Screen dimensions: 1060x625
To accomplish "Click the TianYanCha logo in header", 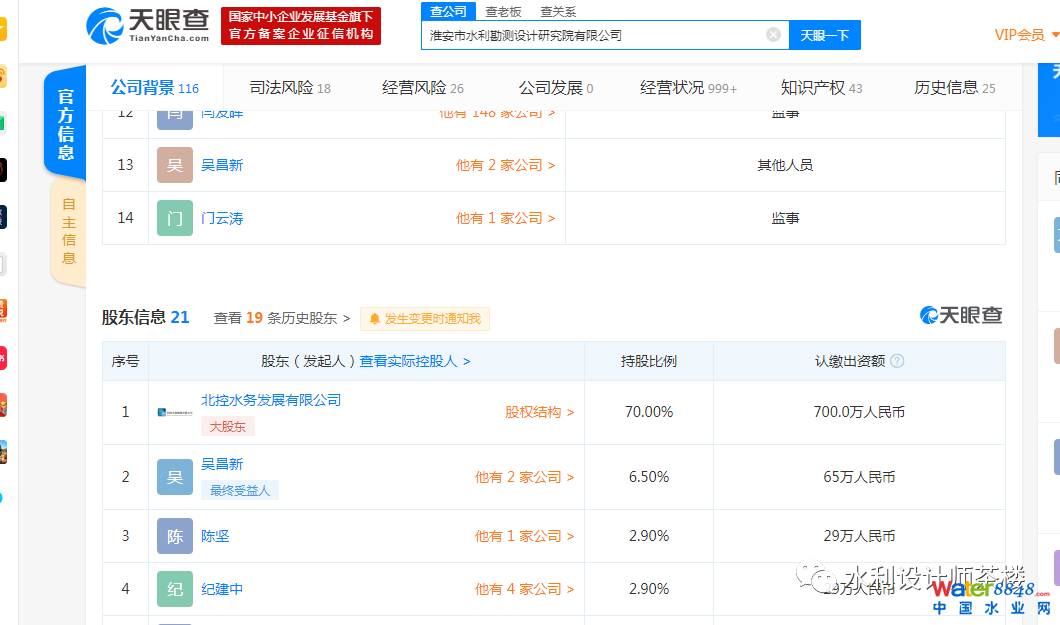I will (148, 26).
